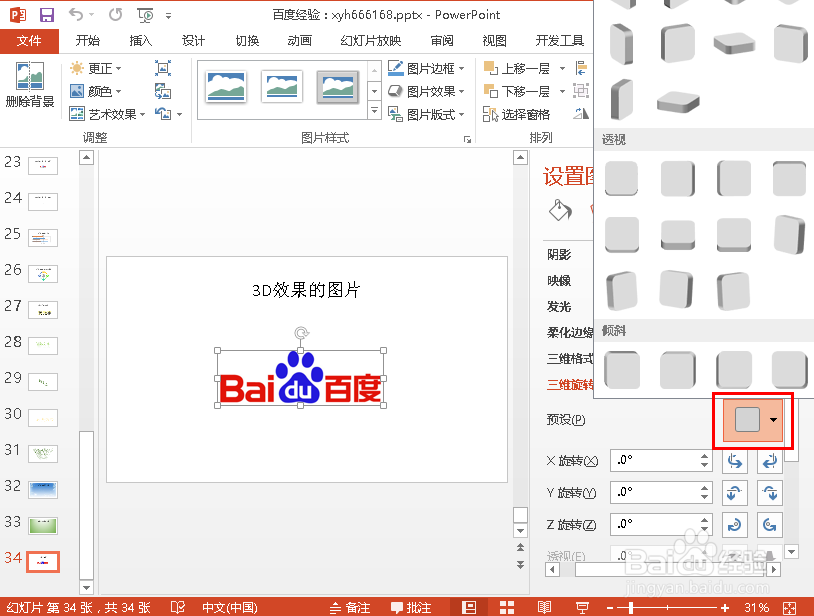Screen dimensions: 814x616
Task: Click the rotate left X axis icon
Action: (735, 461)
